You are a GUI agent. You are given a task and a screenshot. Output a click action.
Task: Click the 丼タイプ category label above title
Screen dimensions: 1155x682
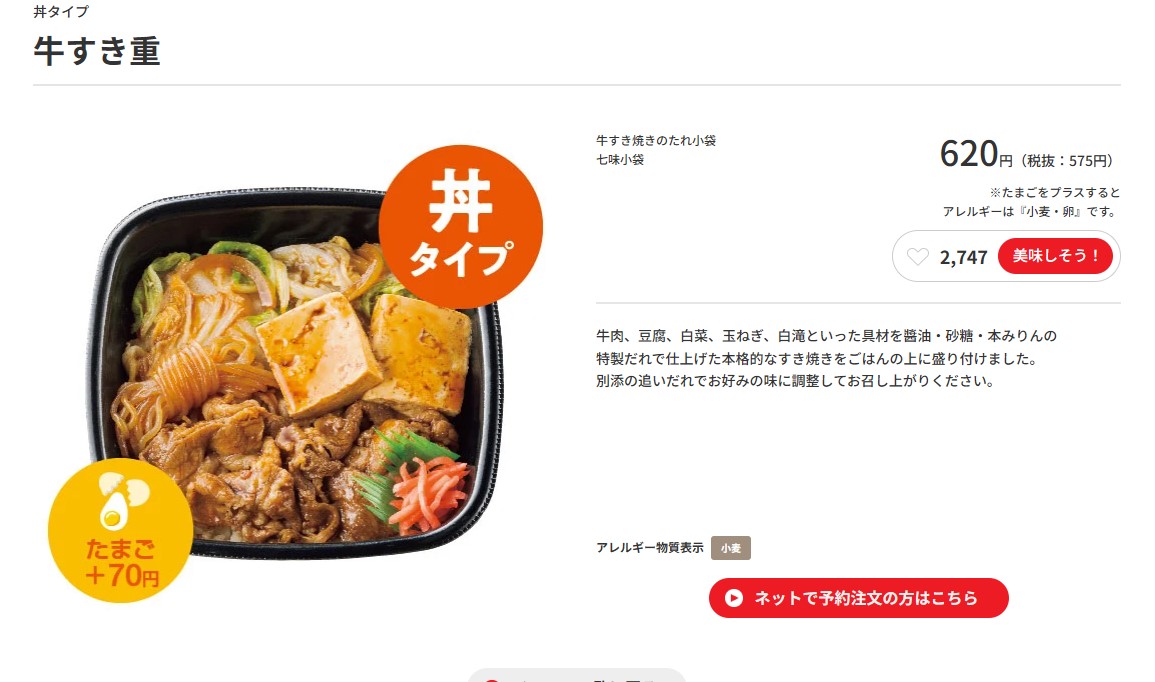coord(61,12)
